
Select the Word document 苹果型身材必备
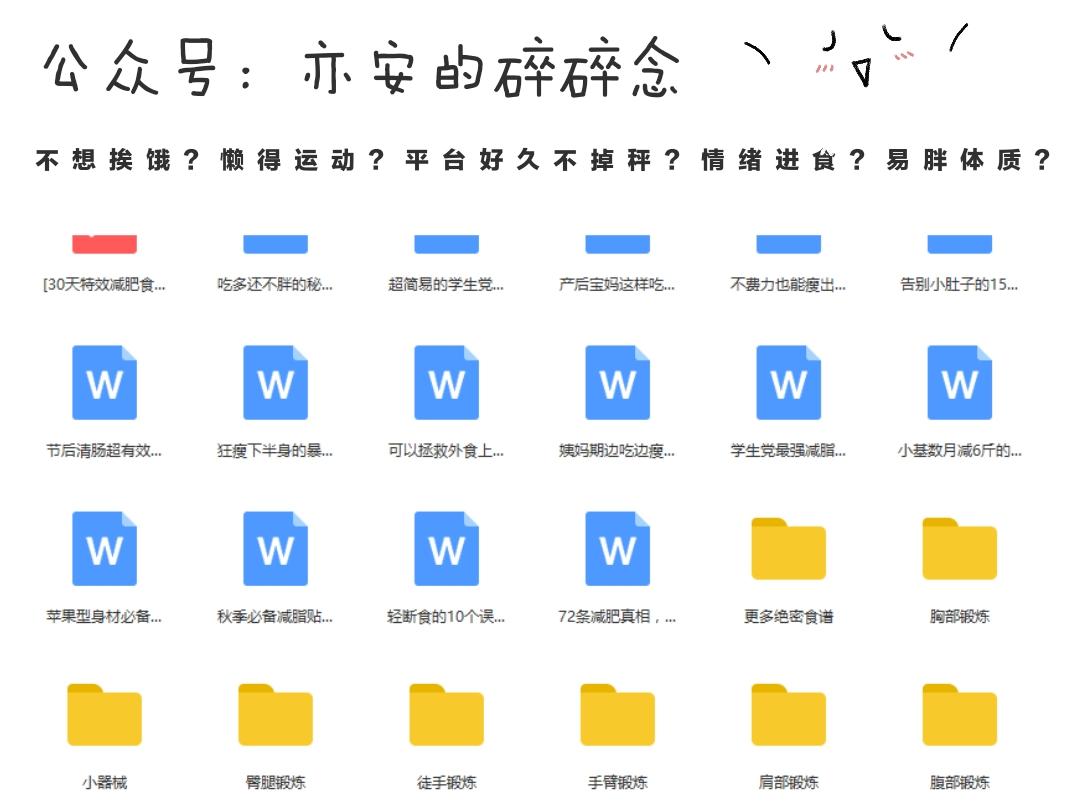coord(103,548)
